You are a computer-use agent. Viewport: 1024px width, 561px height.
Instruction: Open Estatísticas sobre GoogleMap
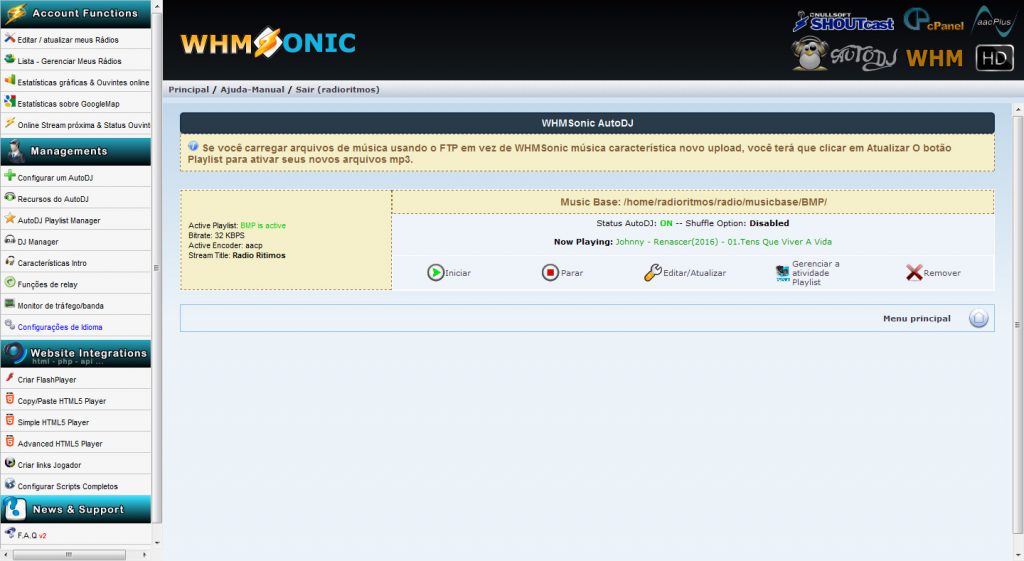[x=68, y=104]
